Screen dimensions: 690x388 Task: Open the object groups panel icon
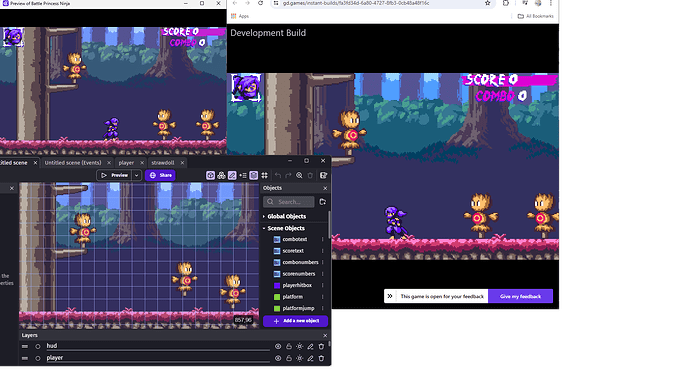click(221, 175)
